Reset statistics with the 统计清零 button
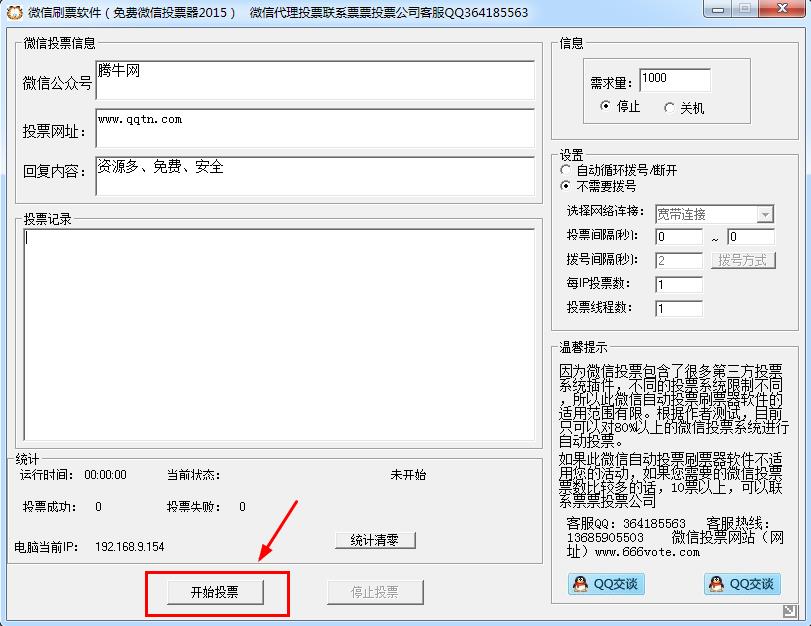Screen dimensions: 811x626 (x=375, y=540)
